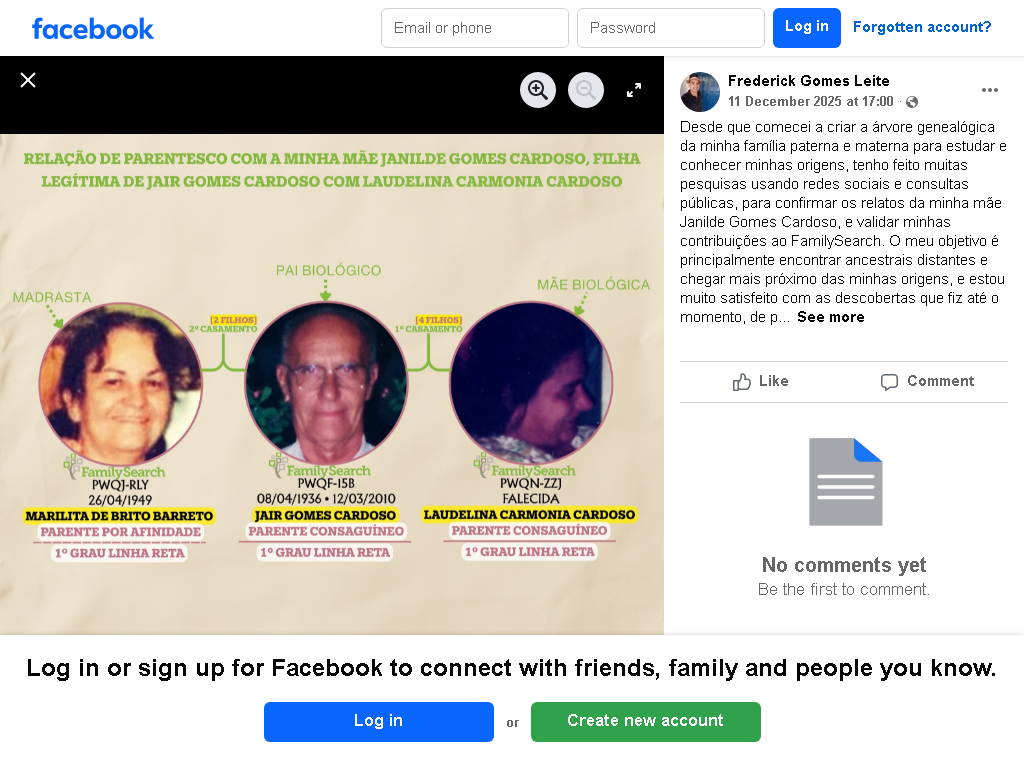Click Frederick Gomes Leite's profile picture
The image size is (1024, 768).
699,91
